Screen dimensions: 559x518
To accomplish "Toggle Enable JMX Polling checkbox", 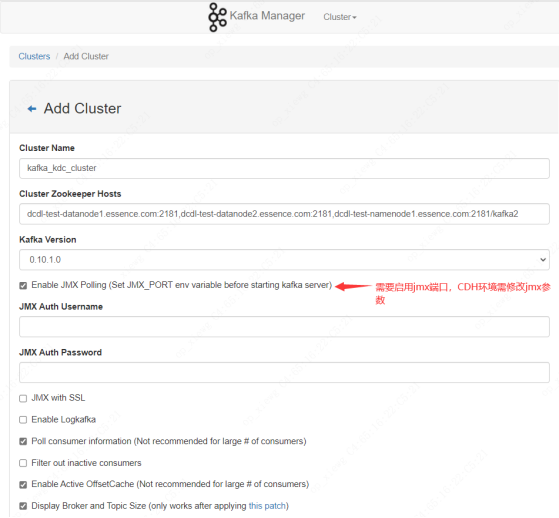I will point(23,286).
